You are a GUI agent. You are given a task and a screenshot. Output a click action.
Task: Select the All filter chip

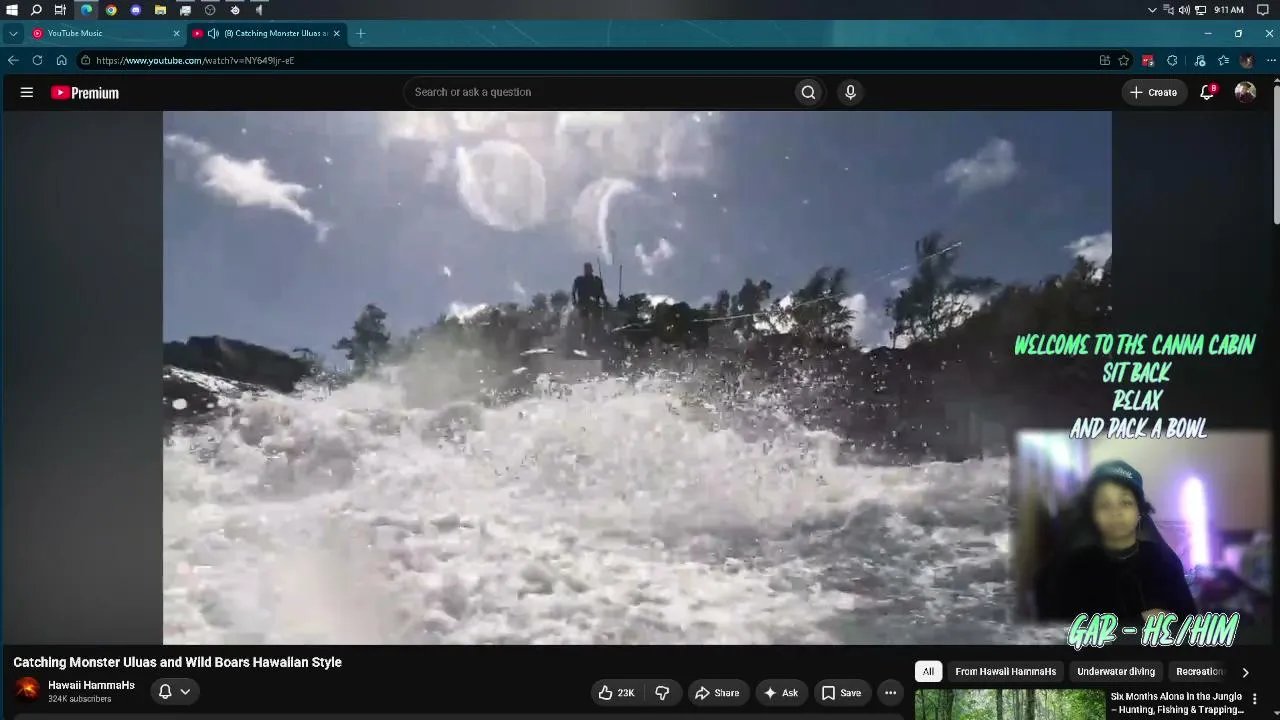pos(928,672)
